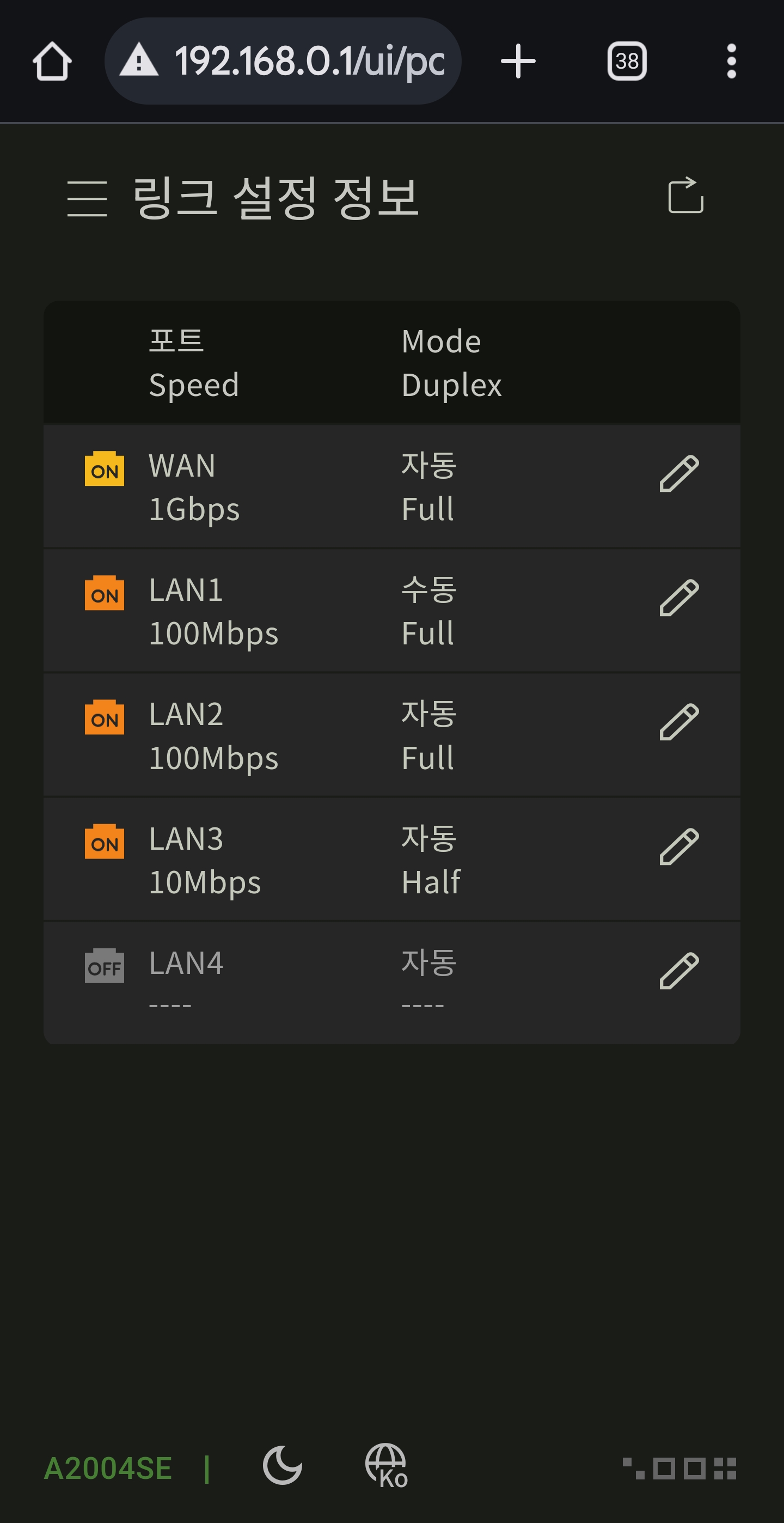
Task: Open the browser tab switcher showing 38
Action: [x=627, y=61]
